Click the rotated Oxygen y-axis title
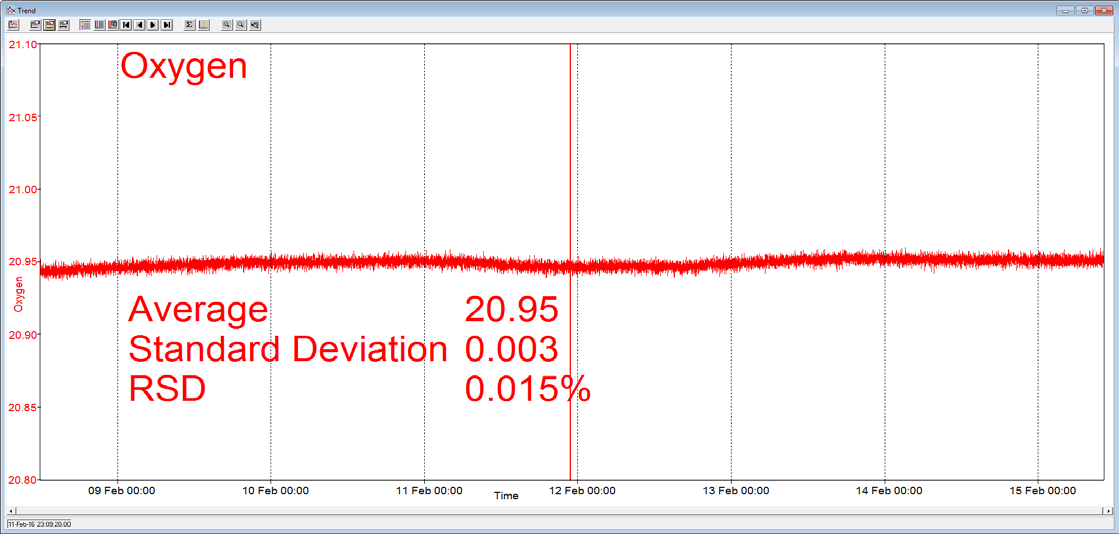1119x534 pixels. [18, 296]
